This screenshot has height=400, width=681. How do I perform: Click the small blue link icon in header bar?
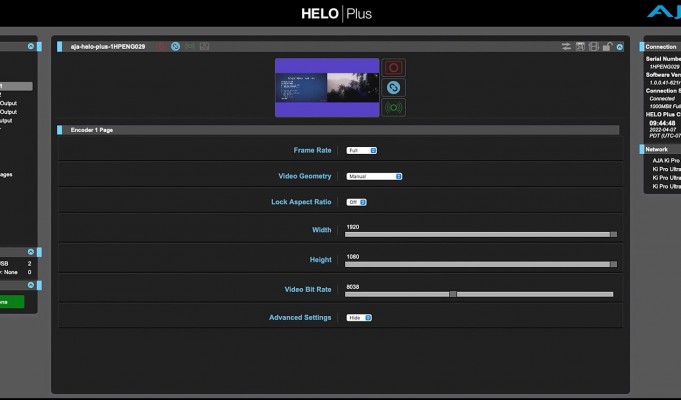(175, 46)
